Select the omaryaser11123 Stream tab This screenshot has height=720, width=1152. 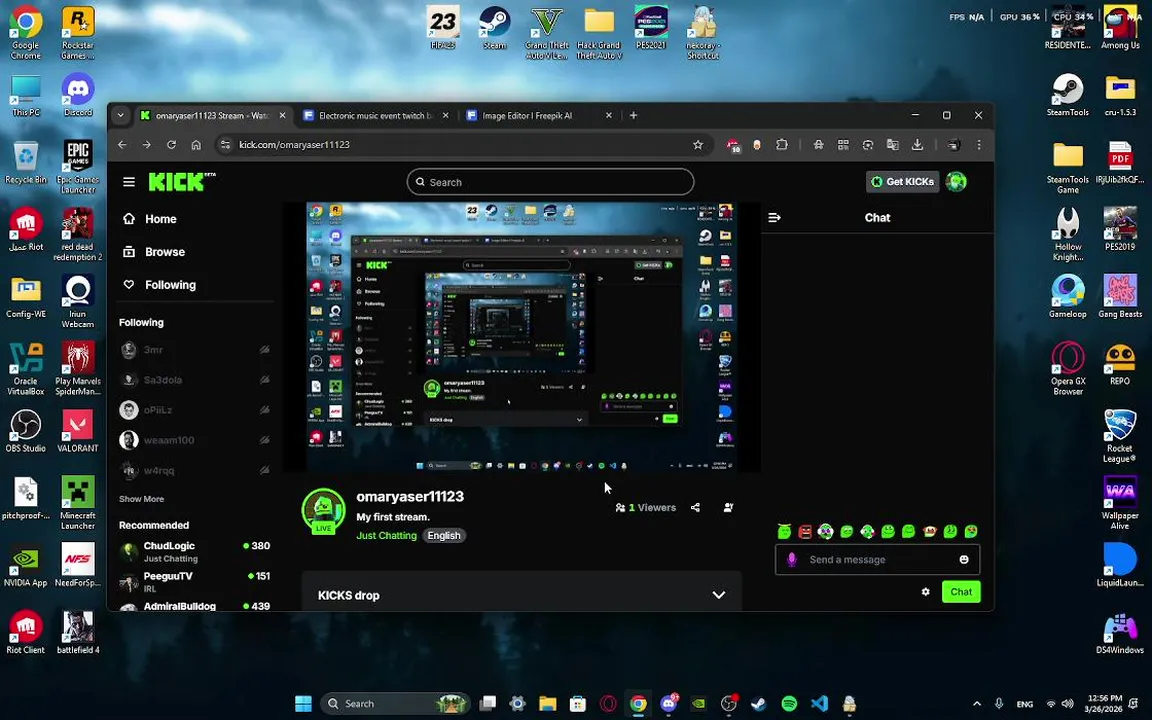213,115
